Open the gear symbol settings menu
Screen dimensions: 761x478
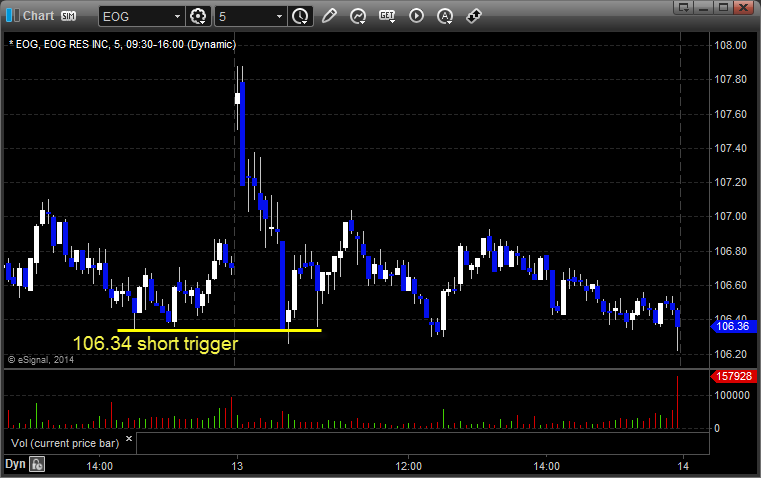point(199,16)
